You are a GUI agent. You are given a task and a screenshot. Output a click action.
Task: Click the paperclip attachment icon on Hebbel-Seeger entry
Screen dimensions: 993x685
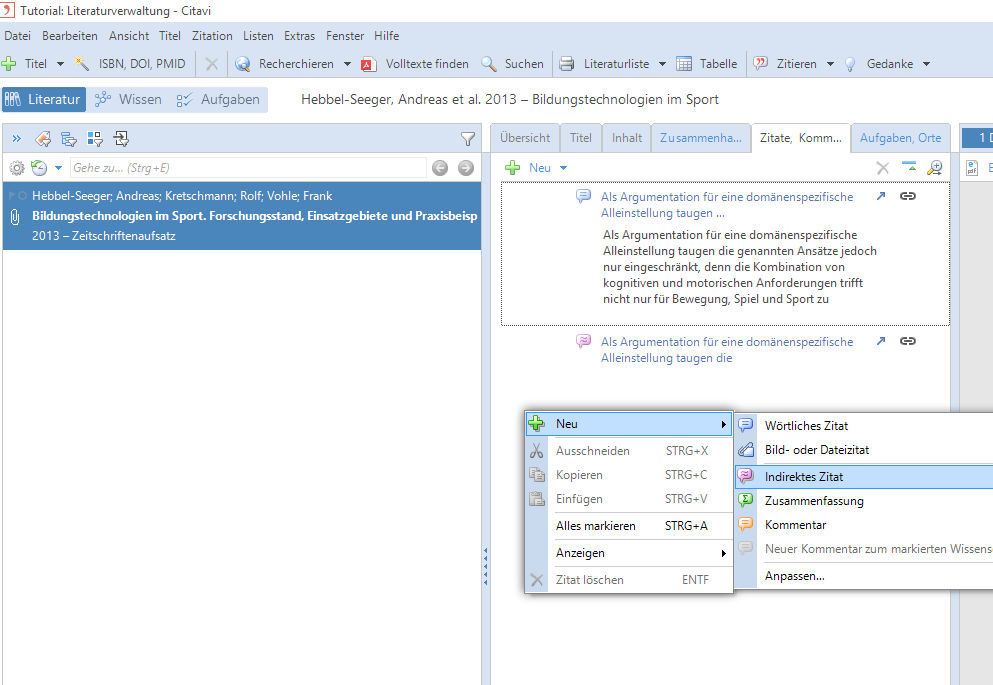coord(15,217)
